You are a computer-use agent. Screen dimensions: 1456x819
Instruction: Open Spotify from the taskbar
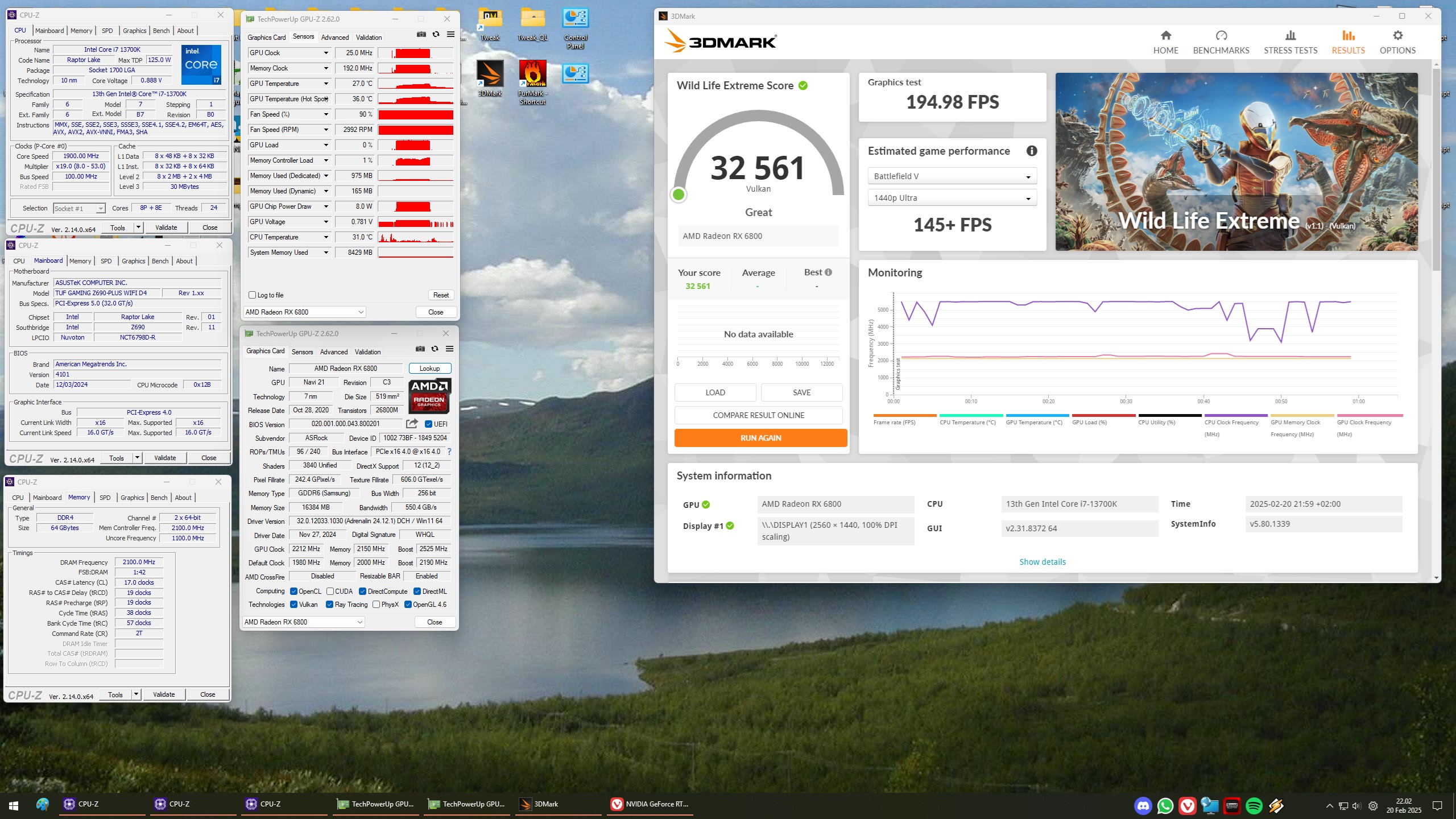(1254, 805)
